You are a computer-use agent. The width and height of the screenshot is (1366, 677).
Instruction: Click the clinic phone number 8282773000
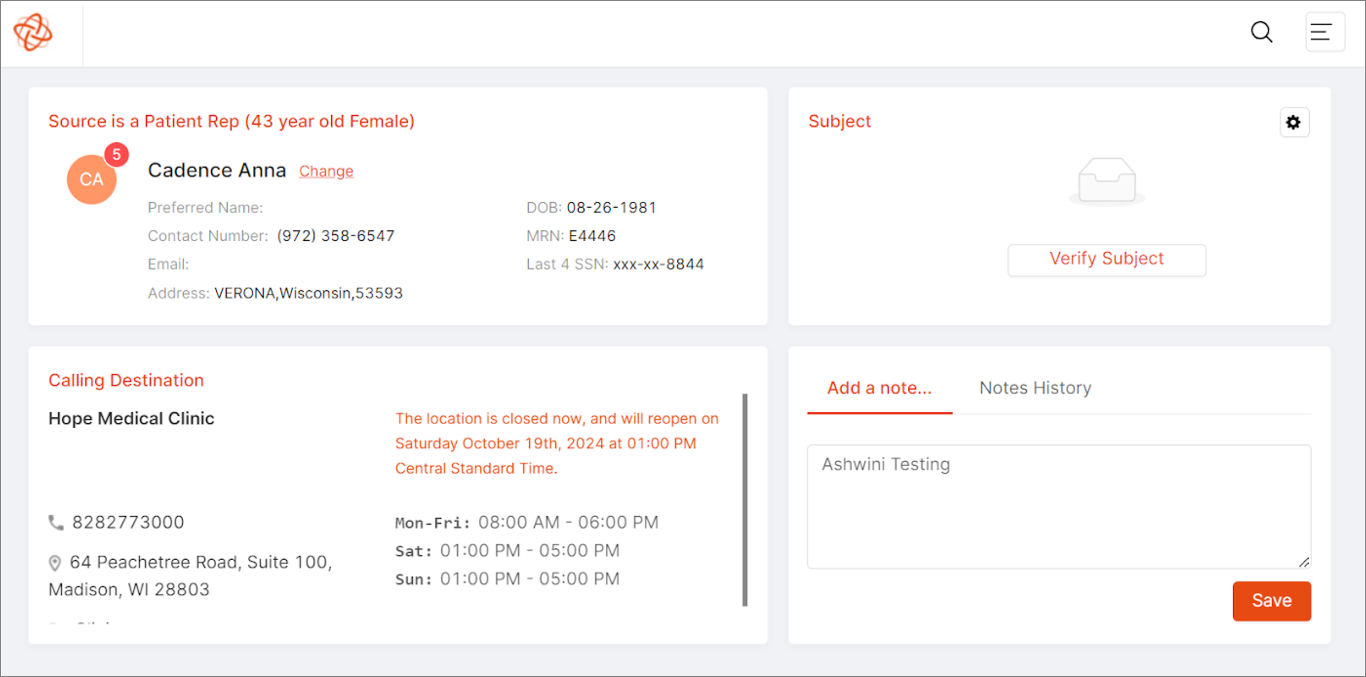(x=128, y=523)
